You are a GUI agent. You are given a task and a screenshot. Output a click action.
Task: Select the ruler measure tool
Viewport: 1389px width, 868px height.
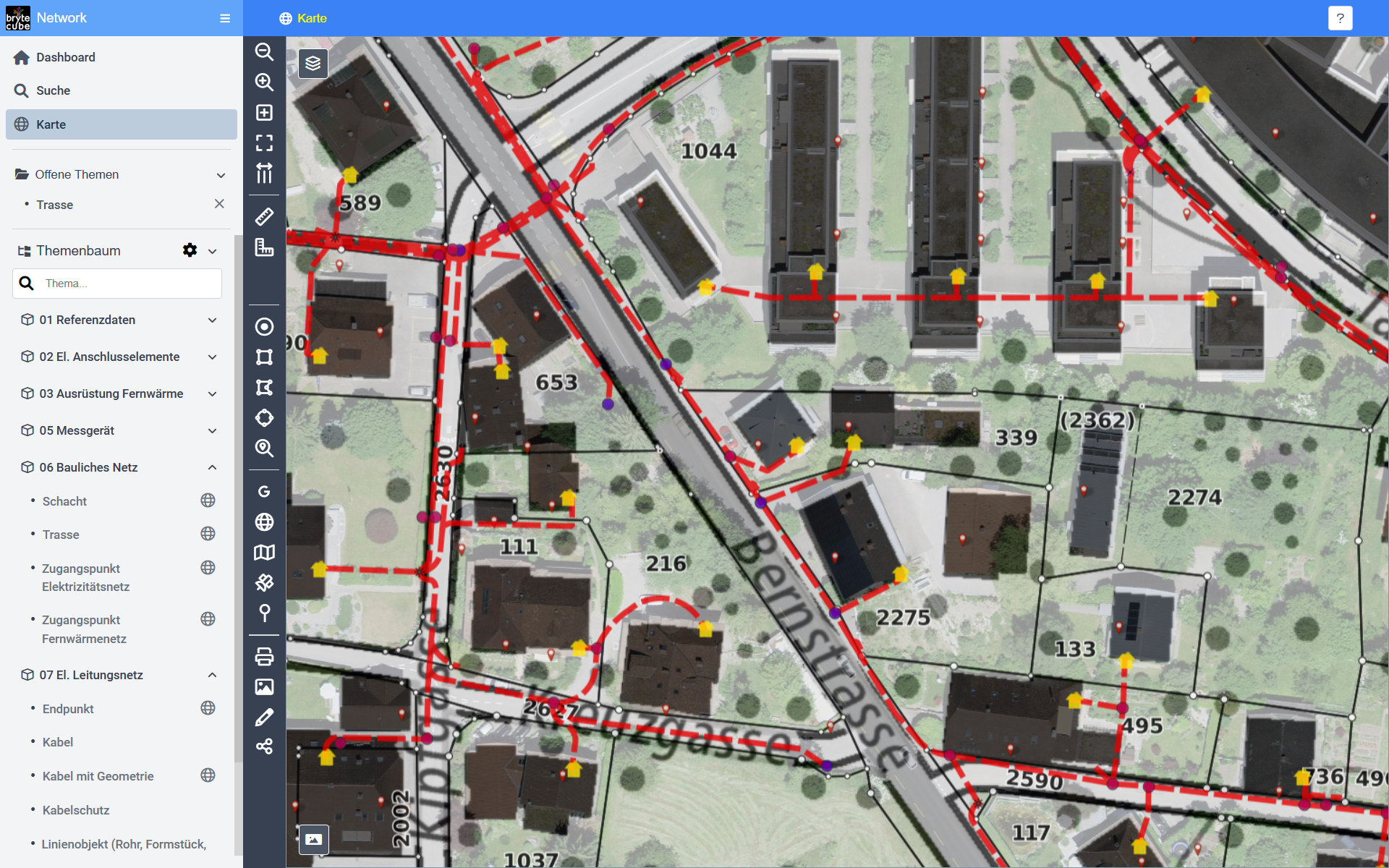point(264,216)
